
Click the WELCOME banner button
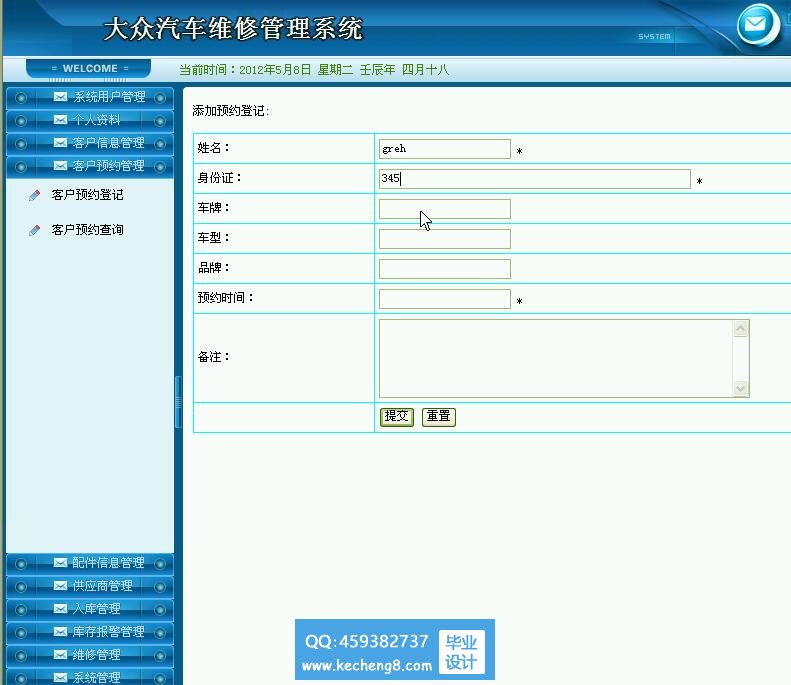(89, 69)
